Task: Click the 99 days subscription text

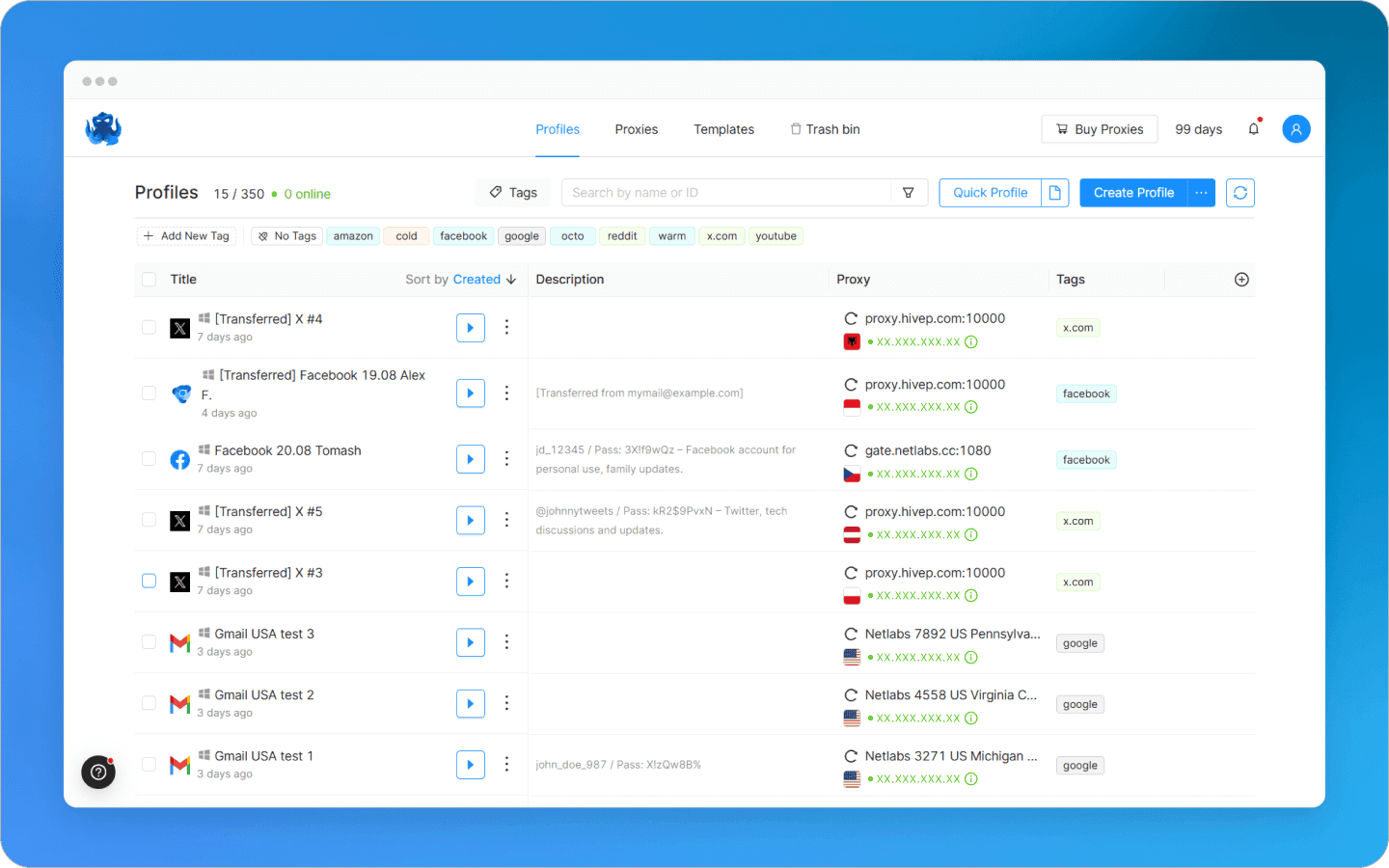Action: point(1199,129)
